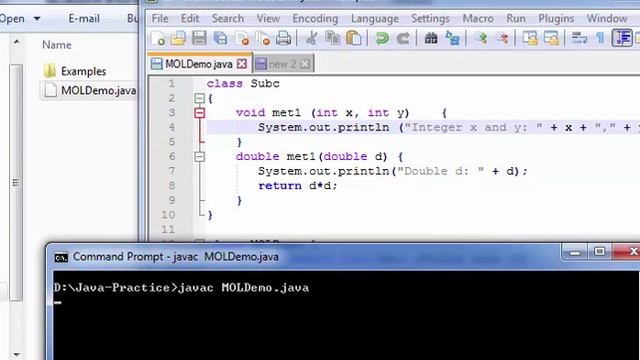
Task: Click E-mail button in Explorer toolbar
Action: pos(84,18)
